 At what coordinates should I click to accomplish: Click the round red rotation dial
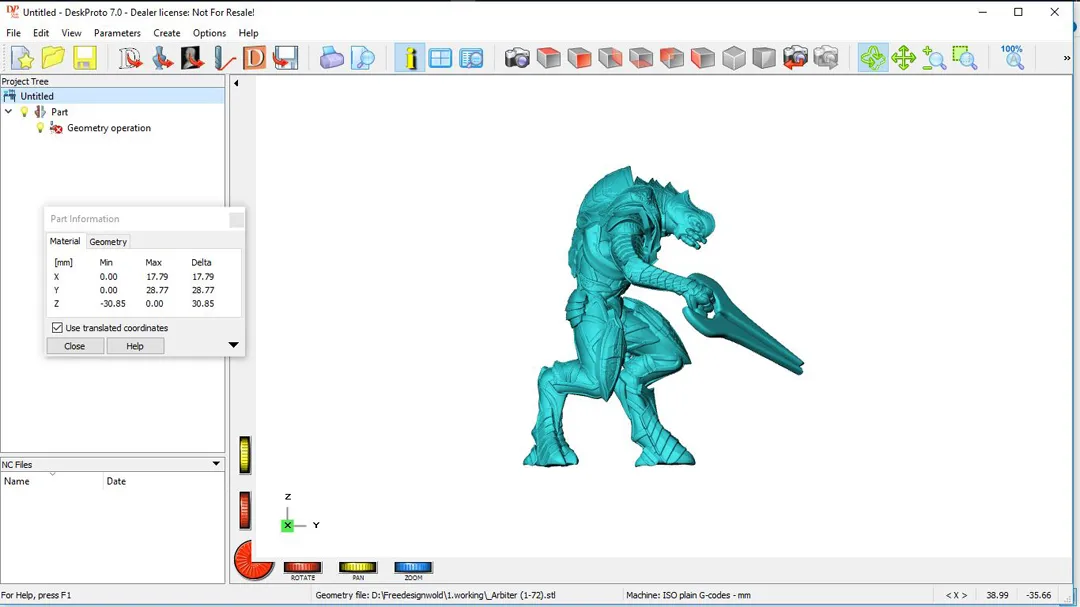[x=253, y=560]
